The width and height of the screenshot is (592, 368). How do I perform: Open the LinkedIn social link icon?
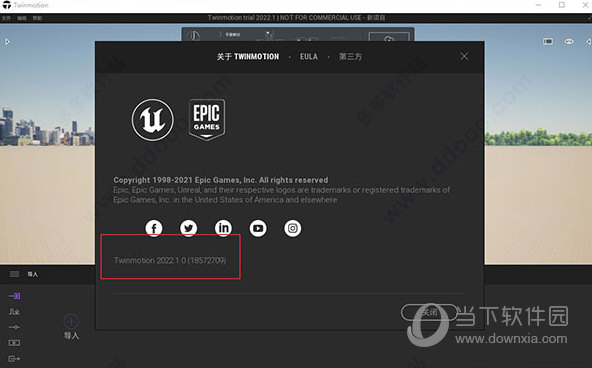point(223,228)
